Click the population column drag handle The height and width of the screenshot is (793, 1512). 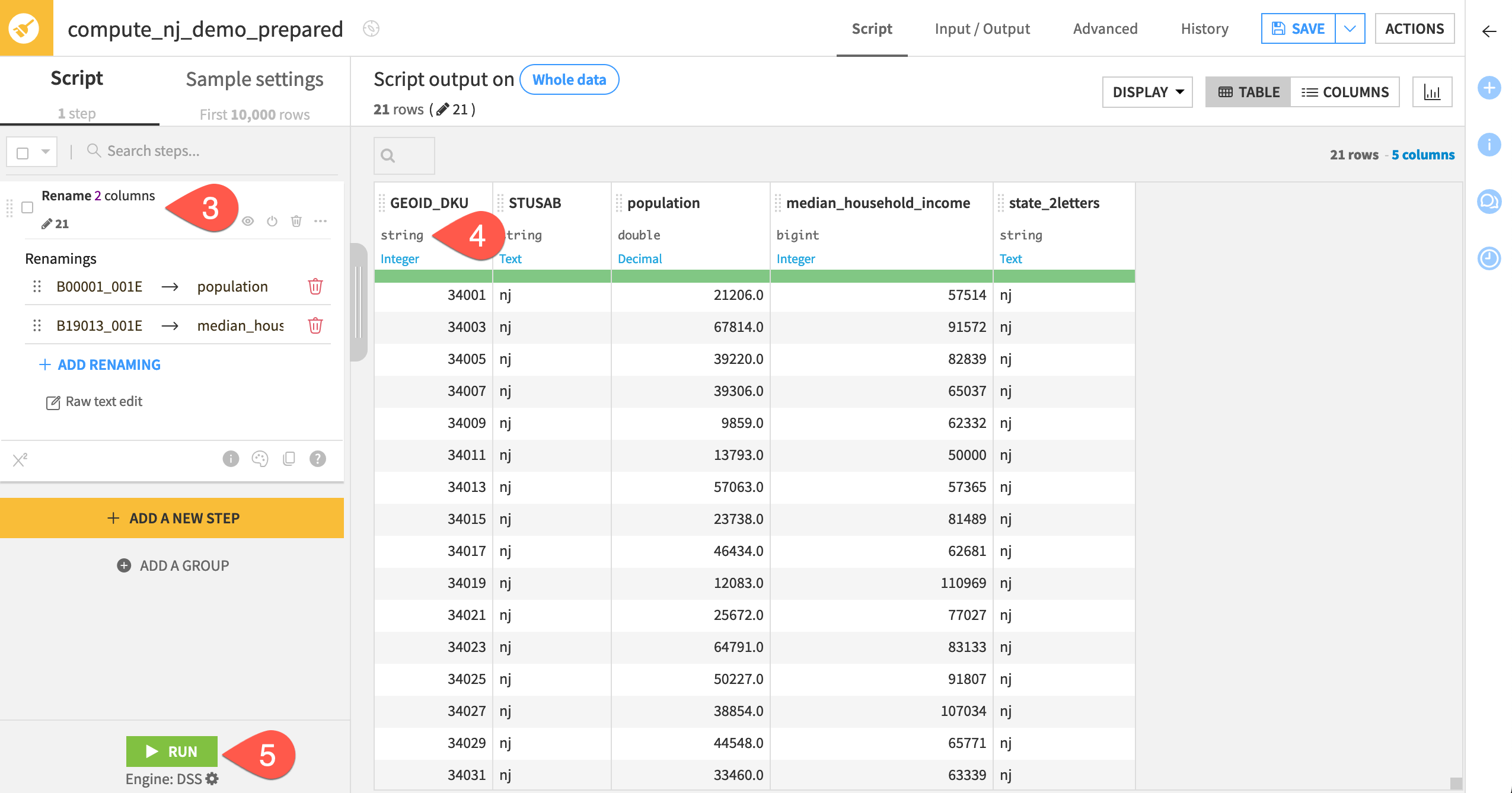coord(620,203)
